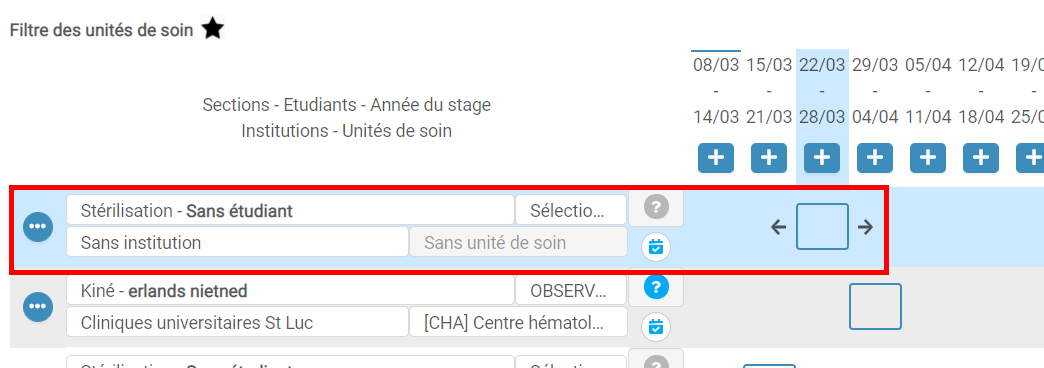Image resolution: width=1044 pixels, height=368 pixels.
Task: Click plus button under 05/04 week column
Action: click(x=928, y=158)
